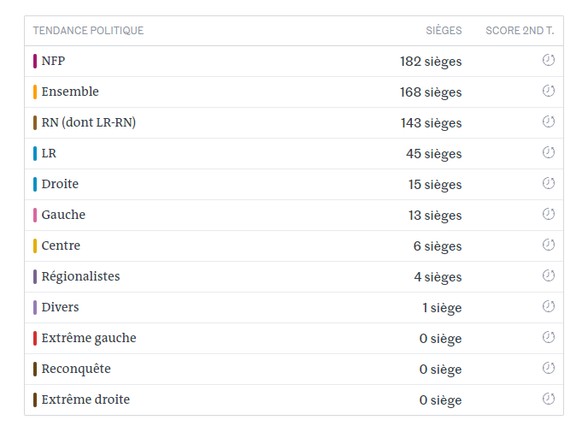Click the 168 sièges value for Ensemble
This screenshot has height=432, width=582.
[x=431, y=92]
